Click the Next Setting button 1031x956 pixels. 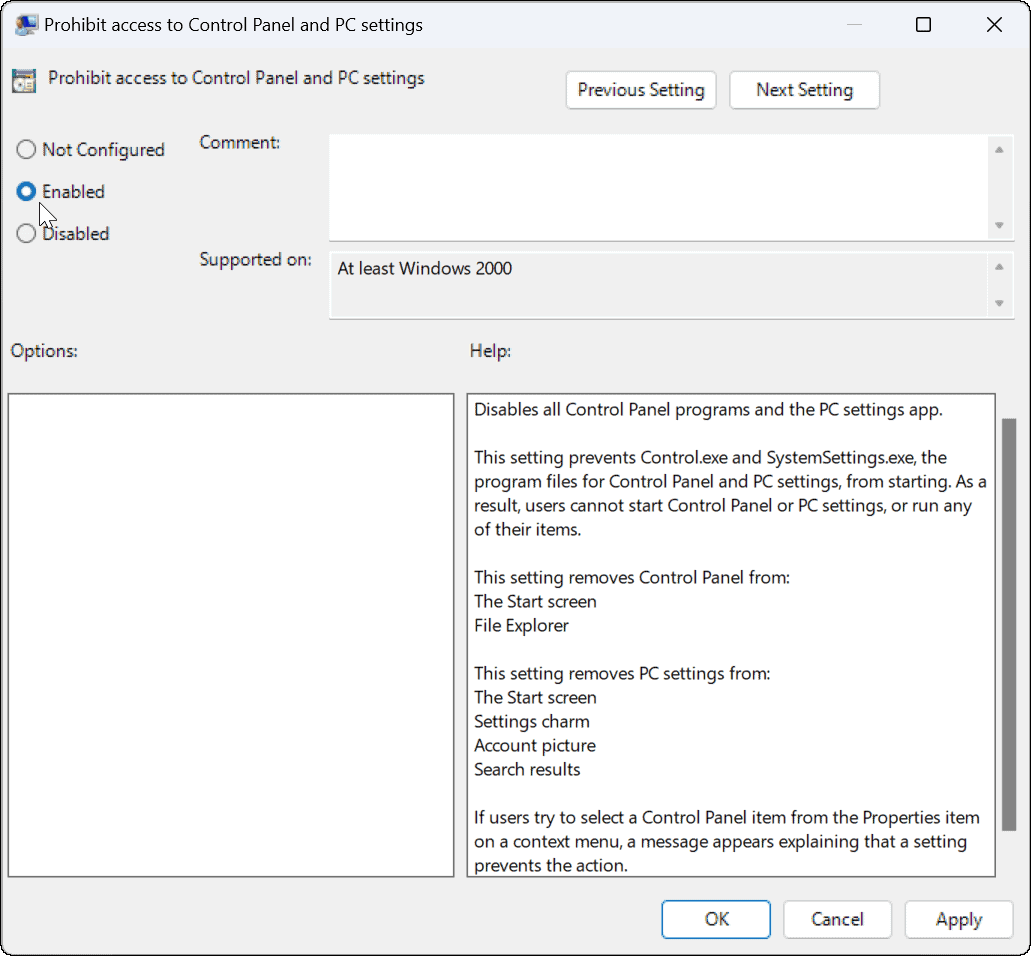pyautogui.click(x=804, y=90)
